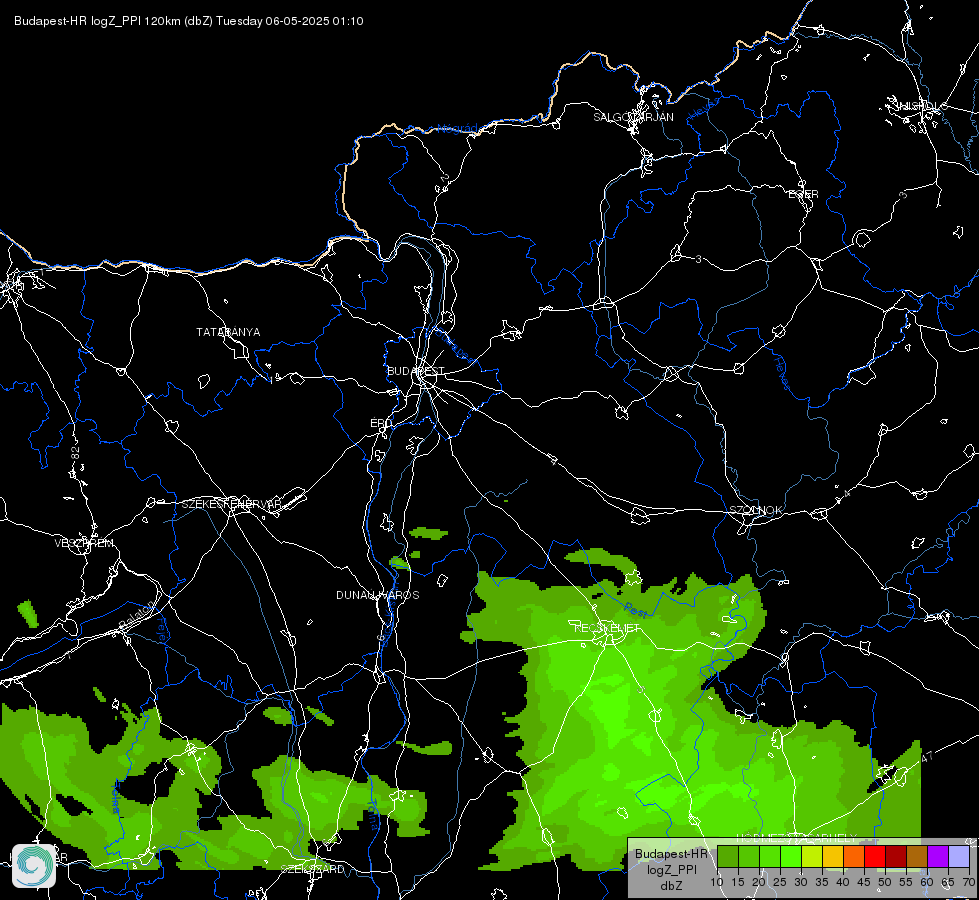Click the legend scale value 50
Image resolution: width=979 pixels, height=900 pixels.
(x=885, y=883)
